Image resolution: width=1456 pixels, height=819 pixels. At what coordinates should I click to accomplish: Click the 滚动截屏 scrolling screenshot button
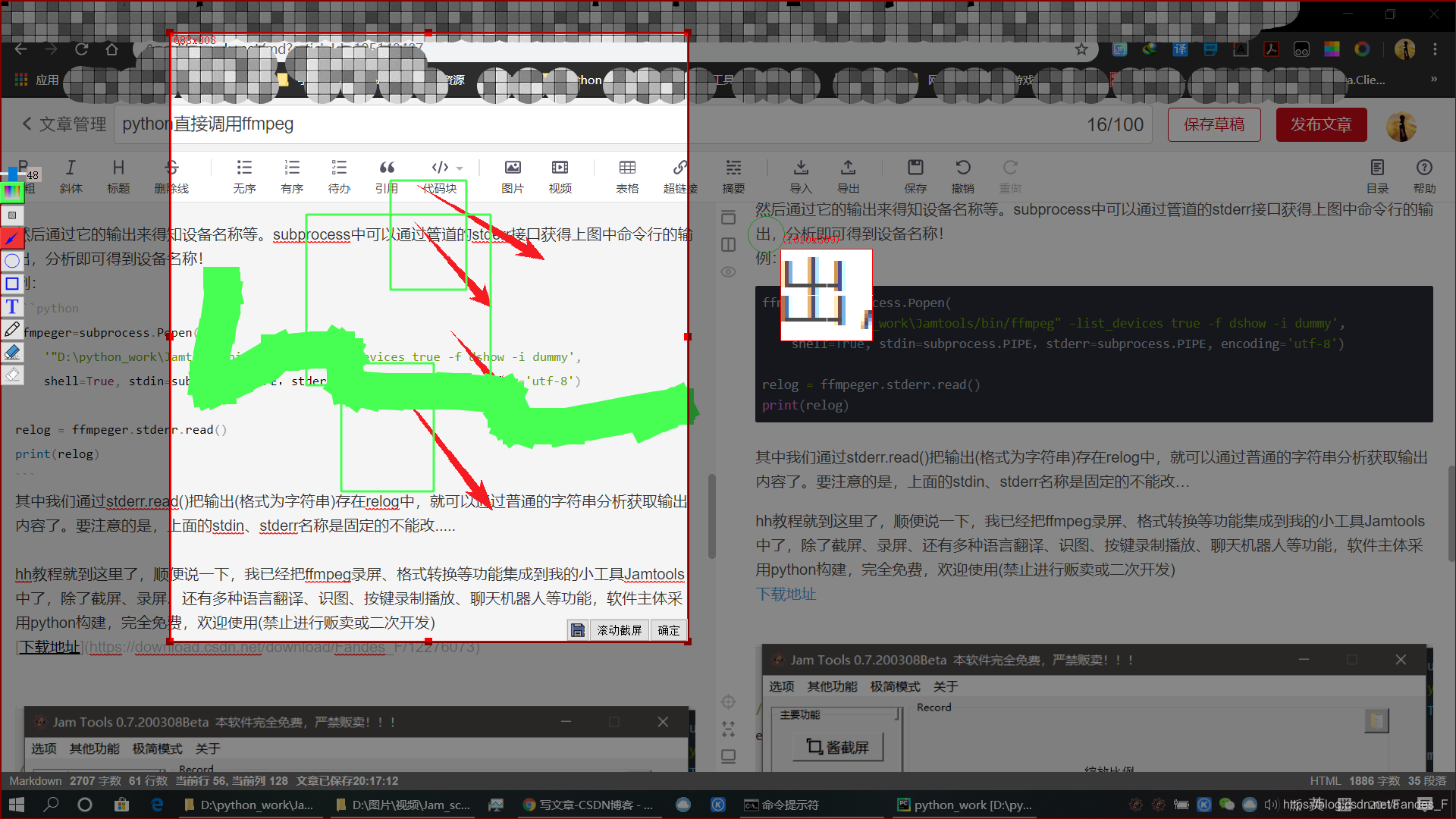coord(620,630)
